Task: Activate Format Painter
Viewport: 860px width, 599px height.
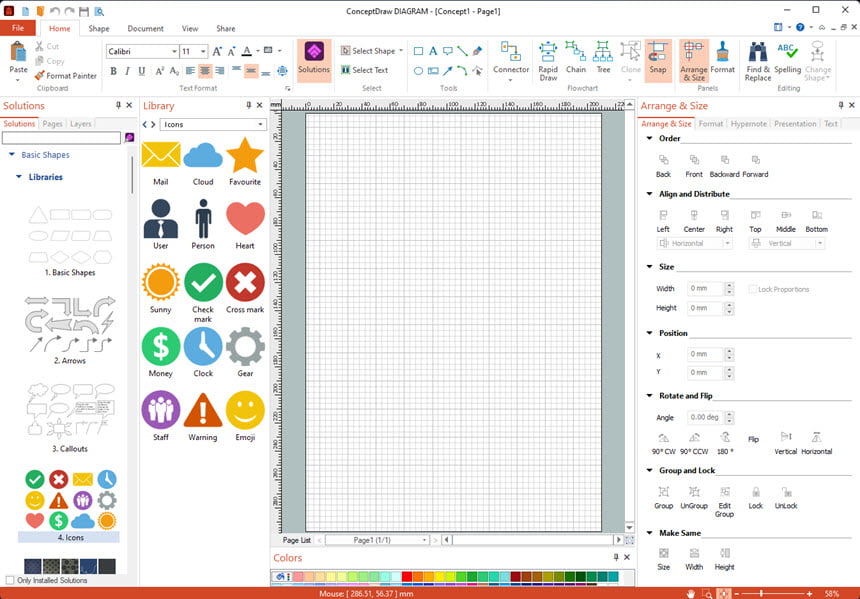Action: [65, 76]
